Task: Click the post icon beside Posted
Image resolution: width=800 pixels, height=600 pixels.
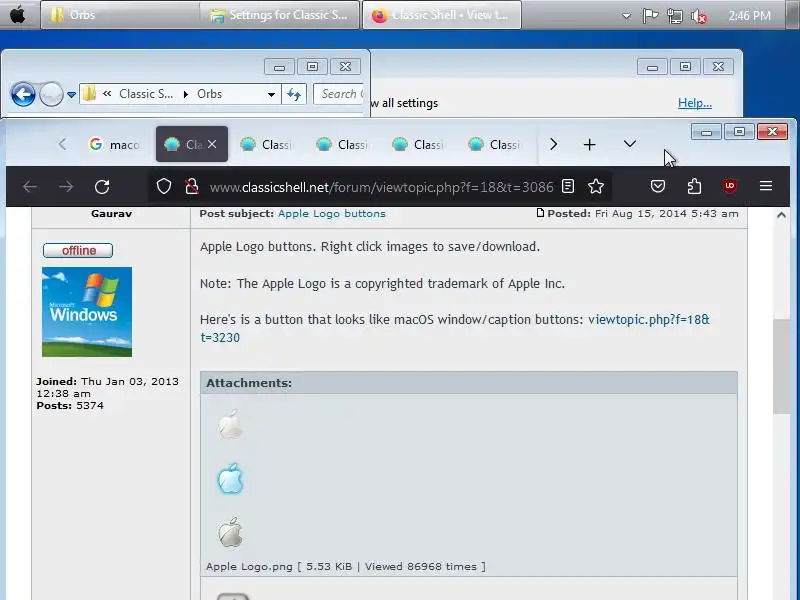Action: [x=540, y=213]
